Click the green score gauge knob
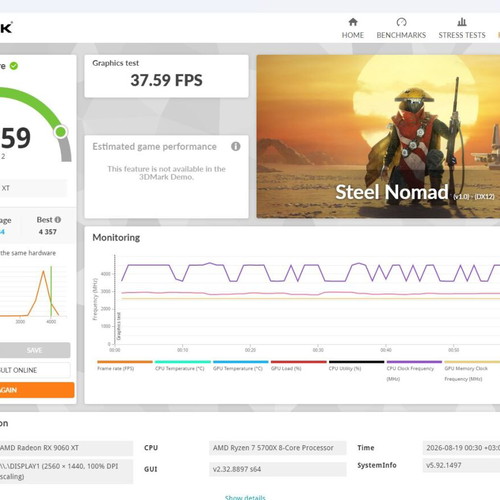Screen dimensions: 500x500 coord(61,132)
